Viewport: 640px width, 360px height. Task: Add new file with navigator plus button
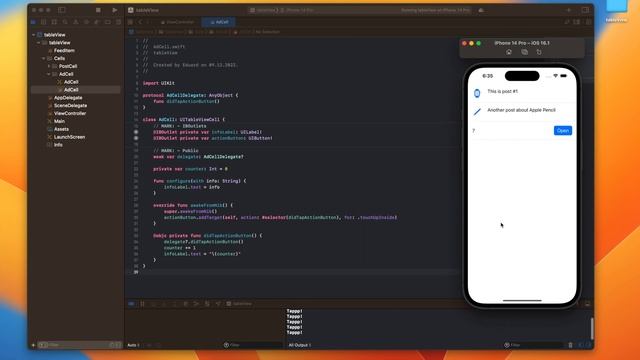point(33,345)
